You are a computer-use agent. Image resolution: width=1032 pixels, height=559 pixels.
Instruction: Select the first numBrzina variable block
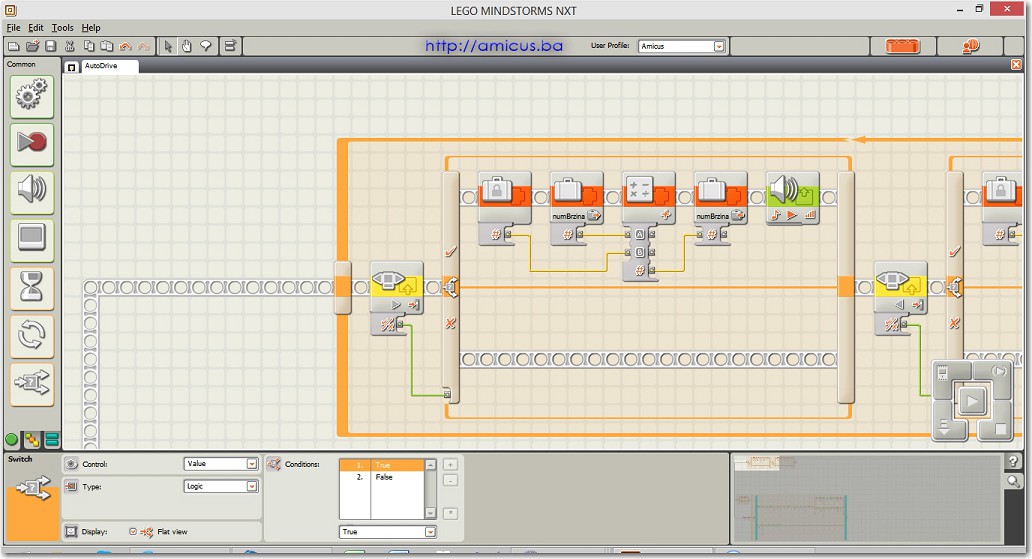[x=577, y=198]
